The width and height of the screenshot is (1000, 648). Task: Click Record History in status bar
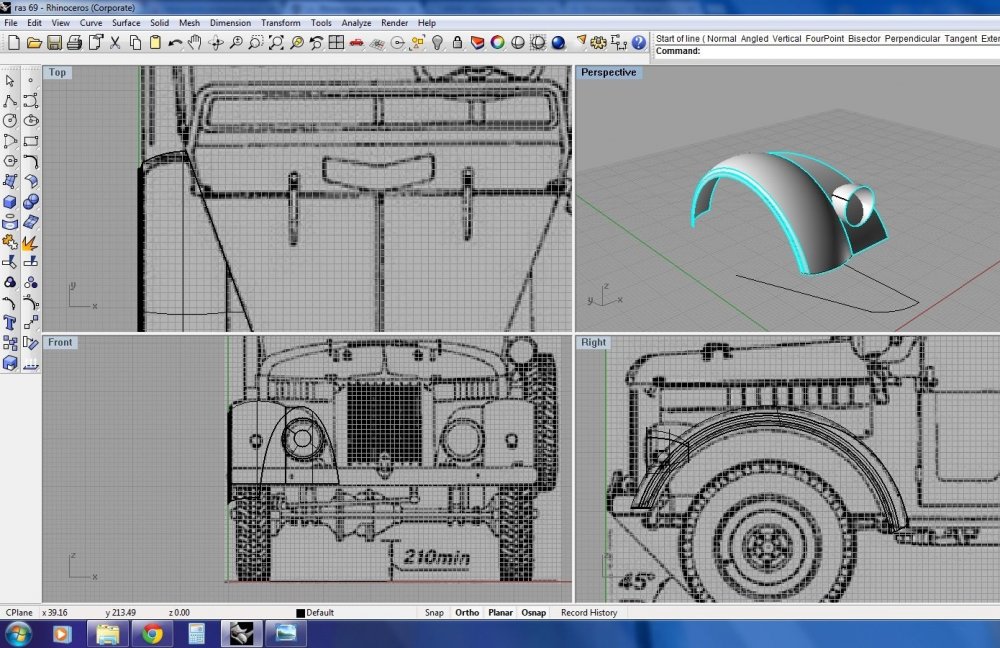[589, 613]
